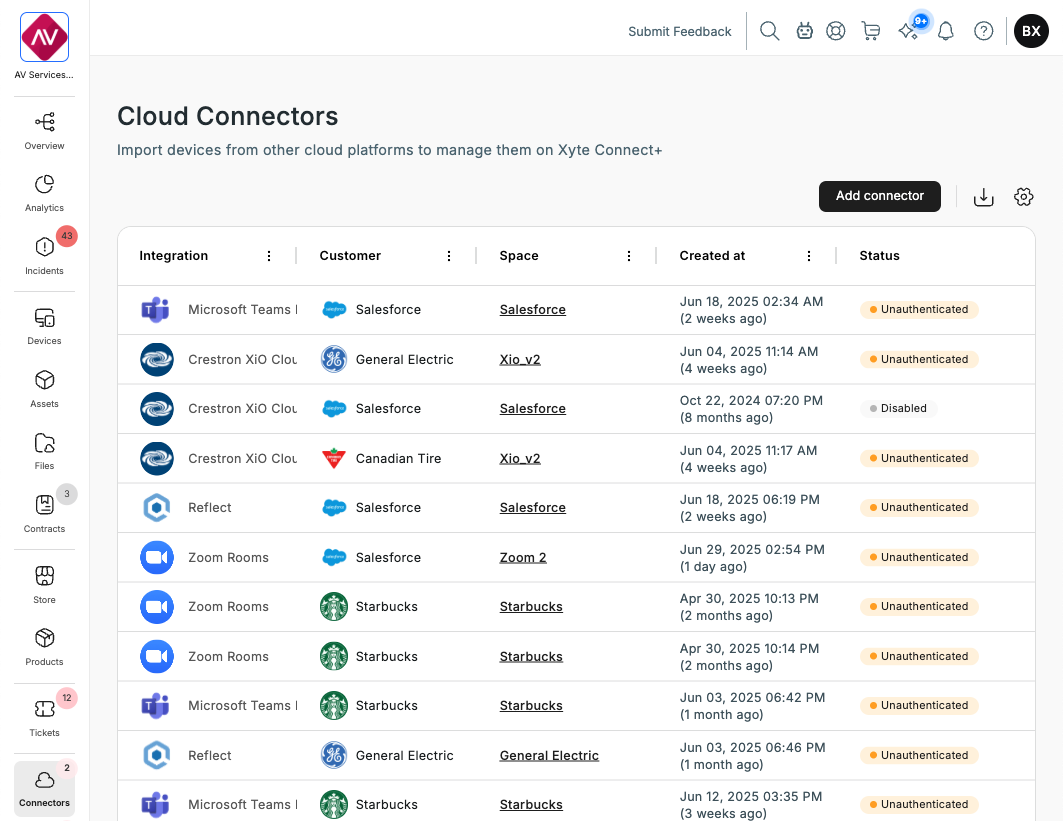Open Xio_v2 space link for Canadian Tire
Viewport: 1063px width, 821px height.
[520, 458]
